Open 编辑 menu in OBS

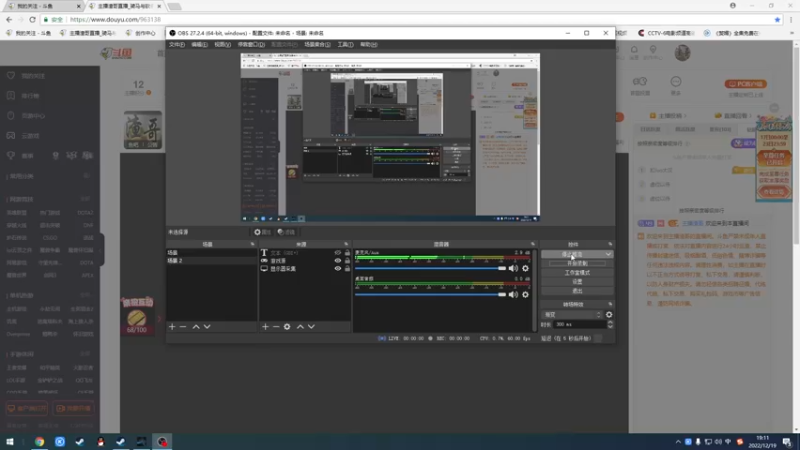pyautogui.click(x=199, y=44)
